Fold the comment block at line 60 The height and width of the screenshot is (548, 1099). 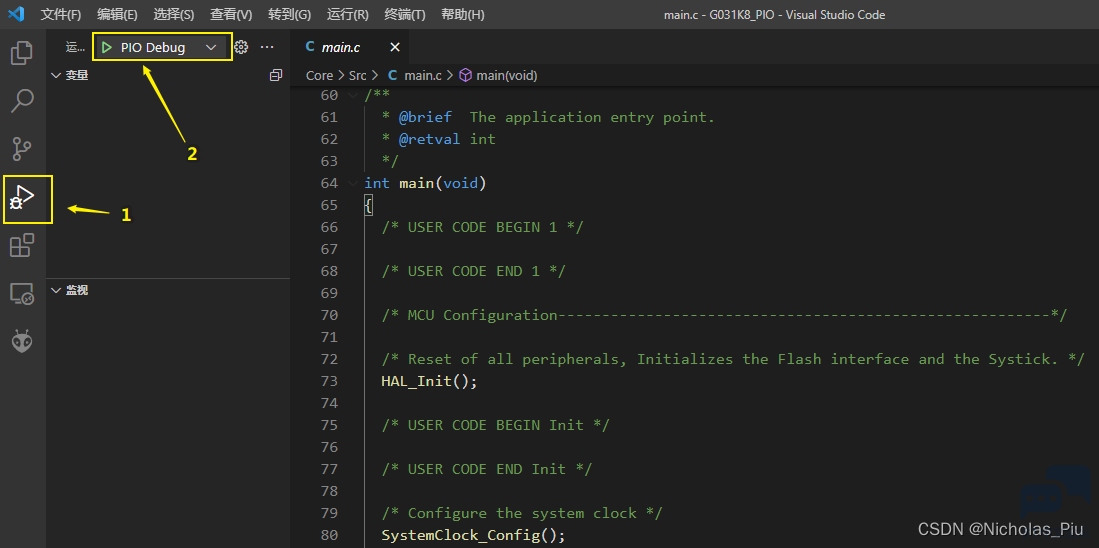pyautogui.click(x=352, y=95)
